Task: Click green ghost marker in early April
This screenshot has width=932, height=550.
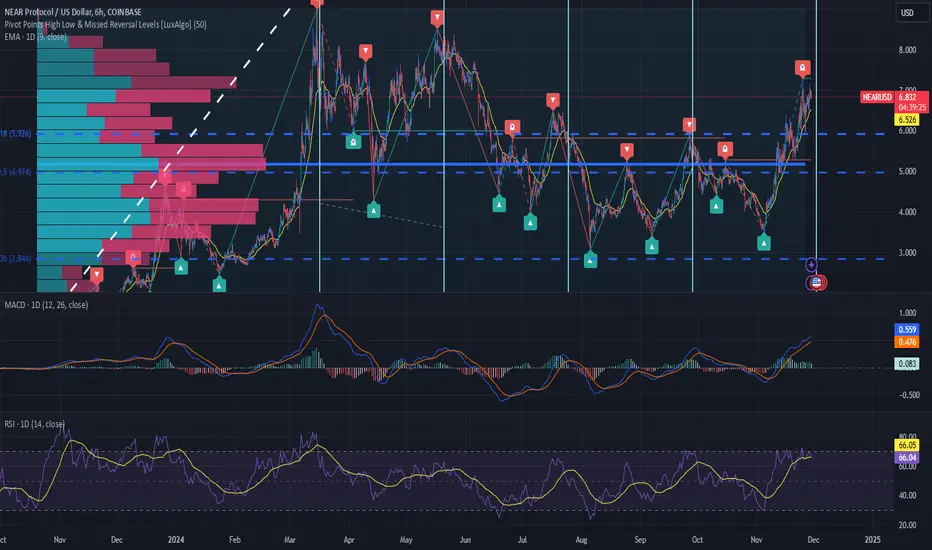Action: 353,142
